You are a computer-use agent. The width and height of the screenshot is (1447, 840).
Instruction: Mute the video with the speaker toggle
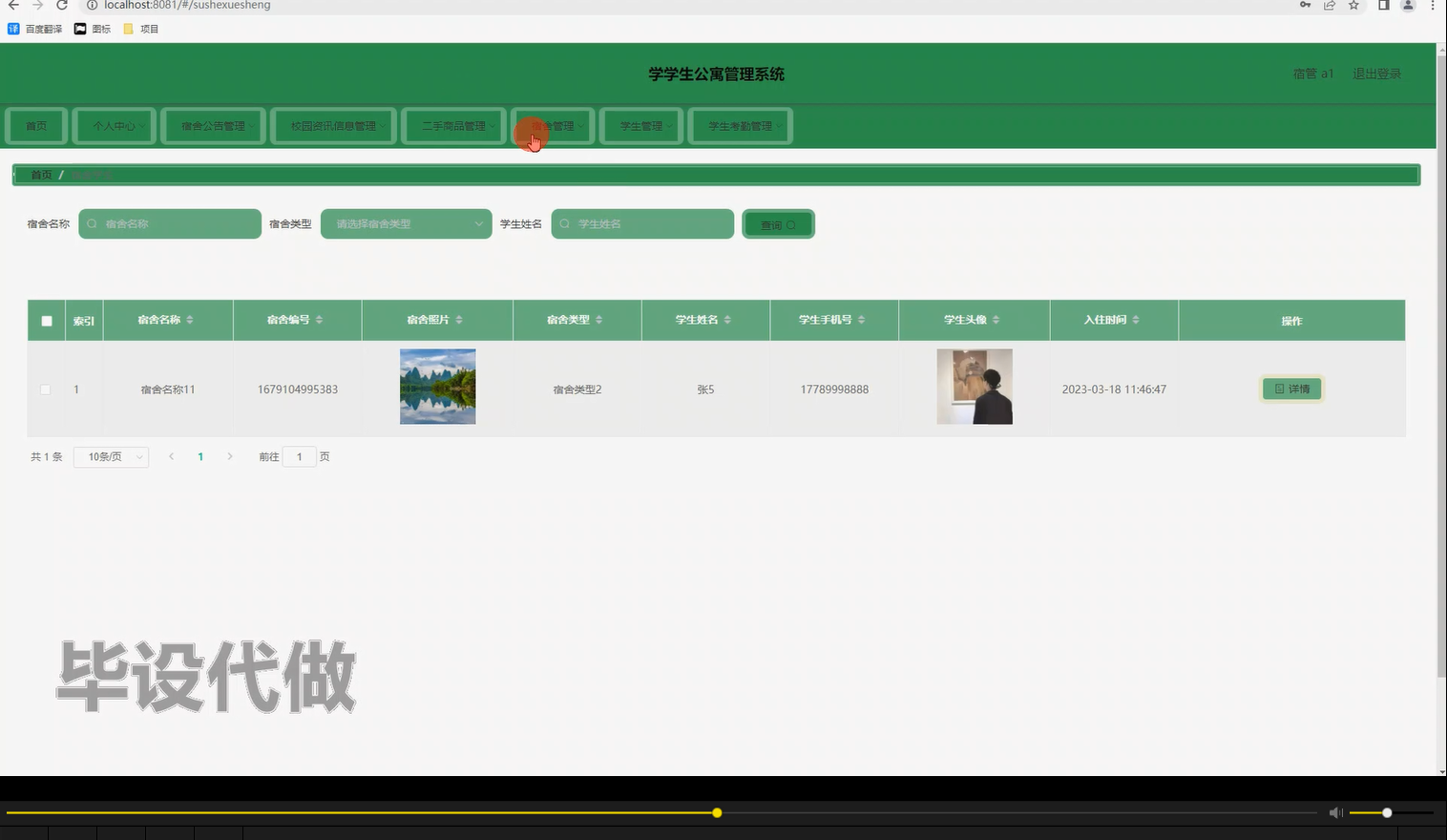point(1335,812)
